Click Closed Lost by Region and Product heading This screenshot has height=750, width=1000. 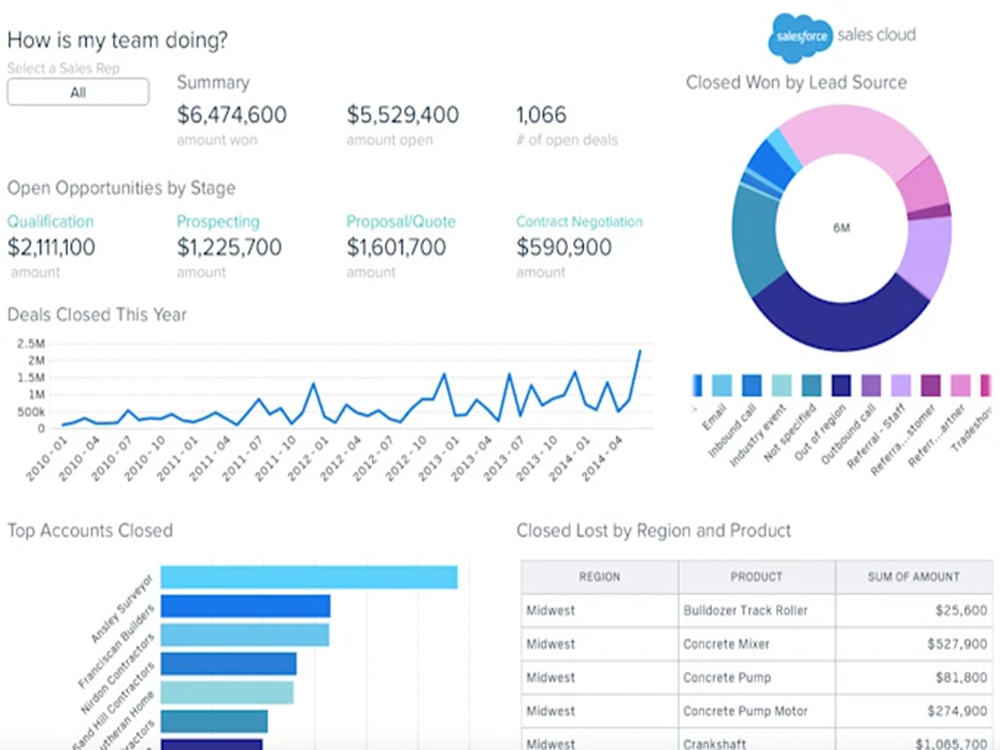(x=654, y=531)
